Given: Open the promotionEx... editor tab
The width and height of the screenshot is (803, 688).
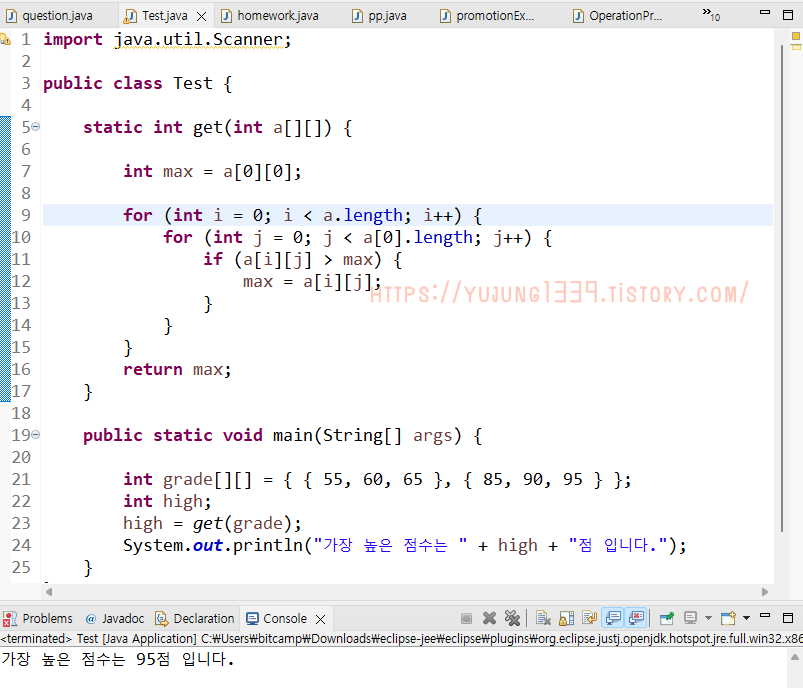Looking at the screenshot, I should click(x=487, y=16).
